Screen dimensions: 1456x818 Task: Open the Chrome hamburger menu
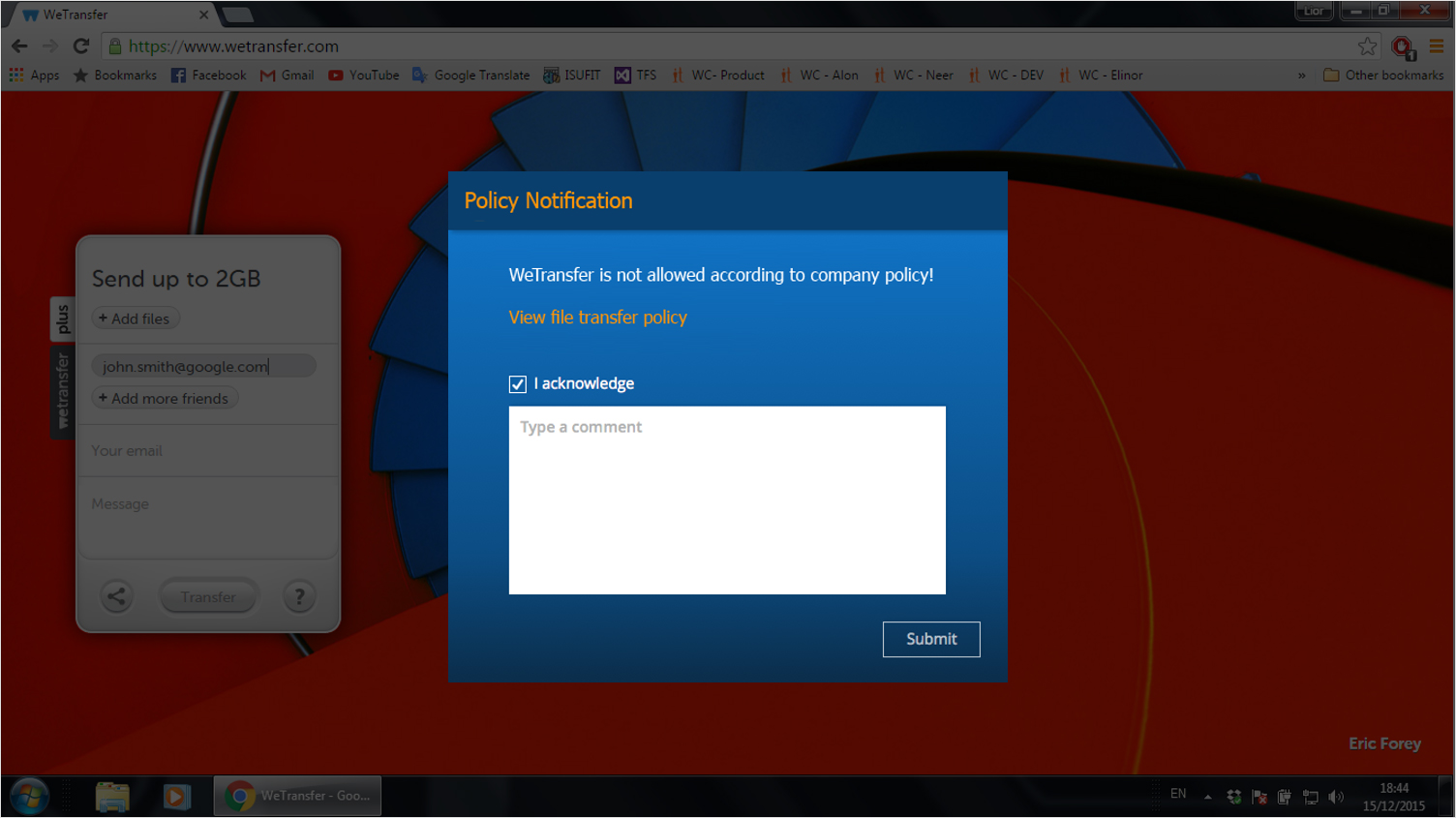1437,45
